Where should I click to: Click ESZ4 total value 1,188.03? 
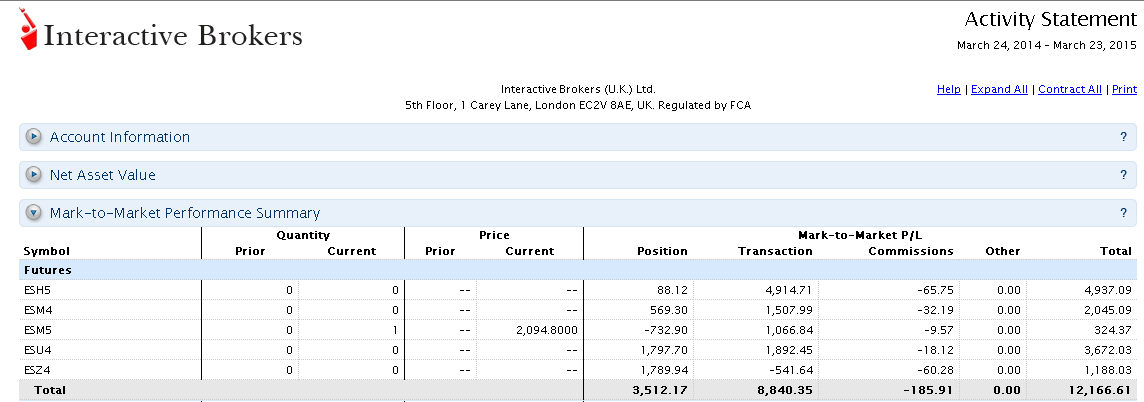point(1108,370)
